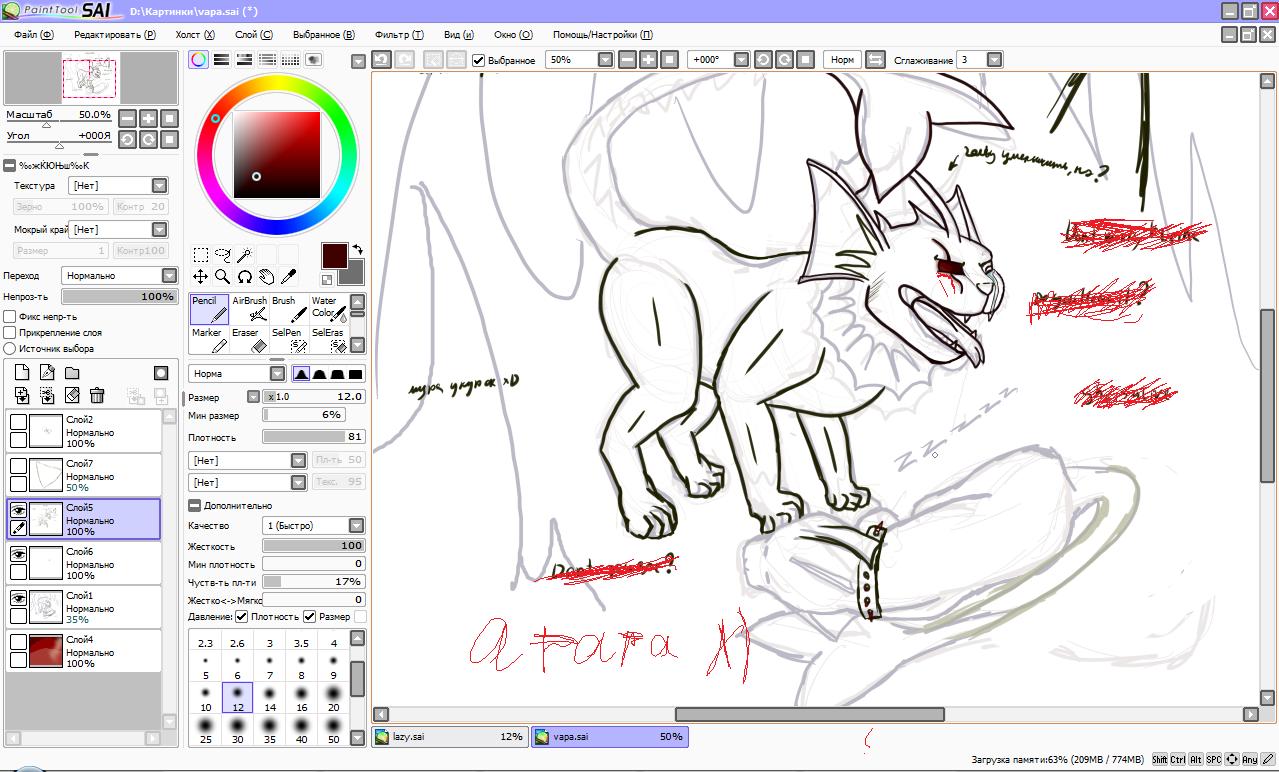1279x772 pixels.
Task: Enable Прикрепление слоя checkbox
Action: pos(10,333)
